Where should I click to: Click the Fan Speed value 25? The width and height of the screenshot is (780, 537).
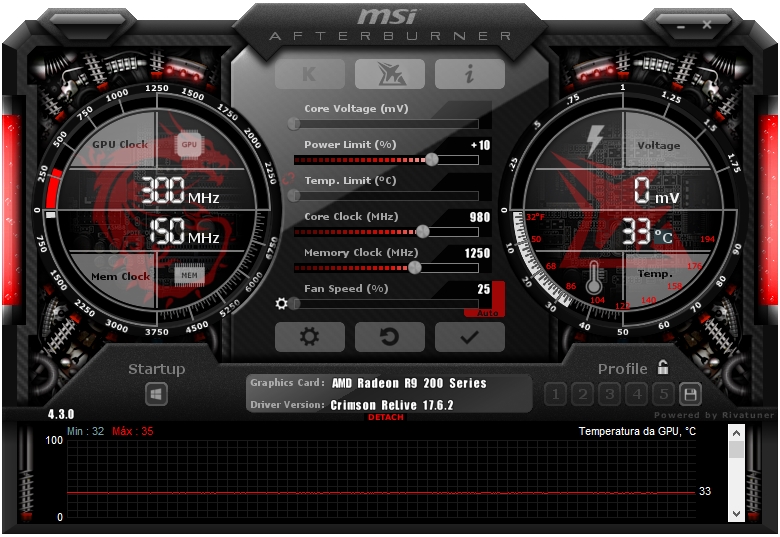point(484,289)
